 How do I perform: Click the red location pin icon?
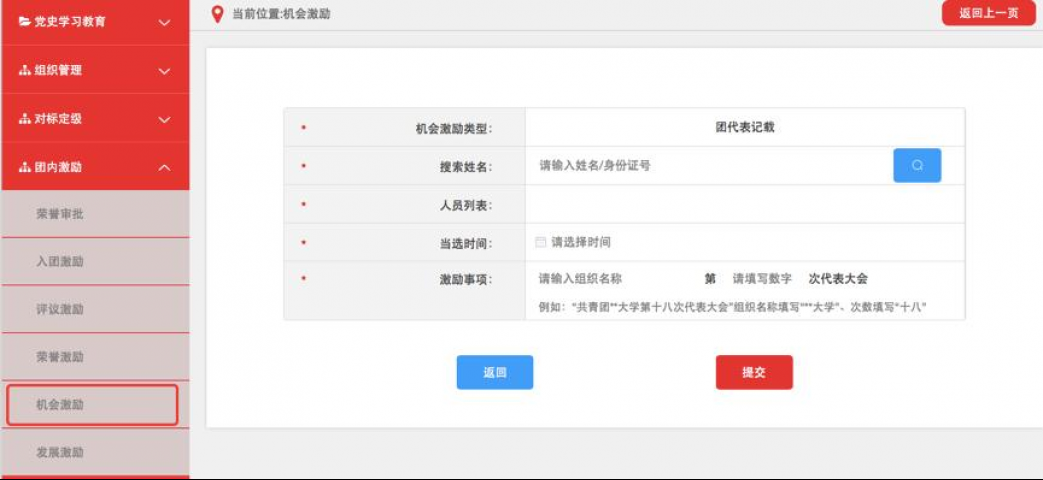point(218,14)
